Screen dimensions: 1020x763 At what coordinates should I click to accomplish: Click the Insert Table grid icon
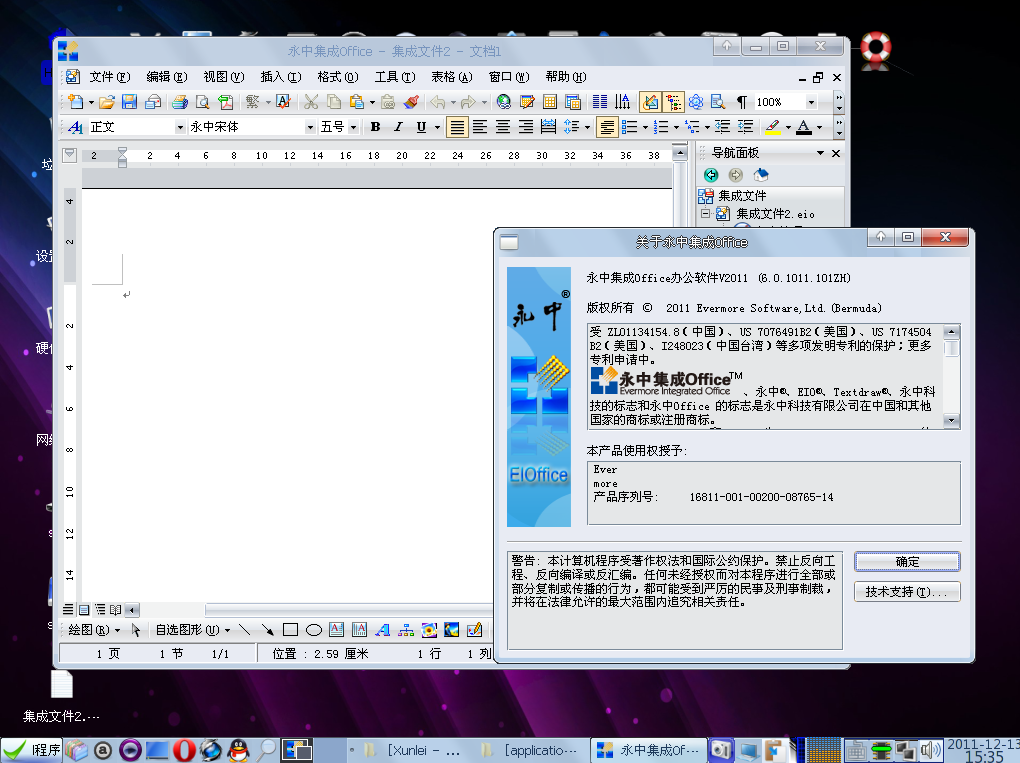pos(550,102)
